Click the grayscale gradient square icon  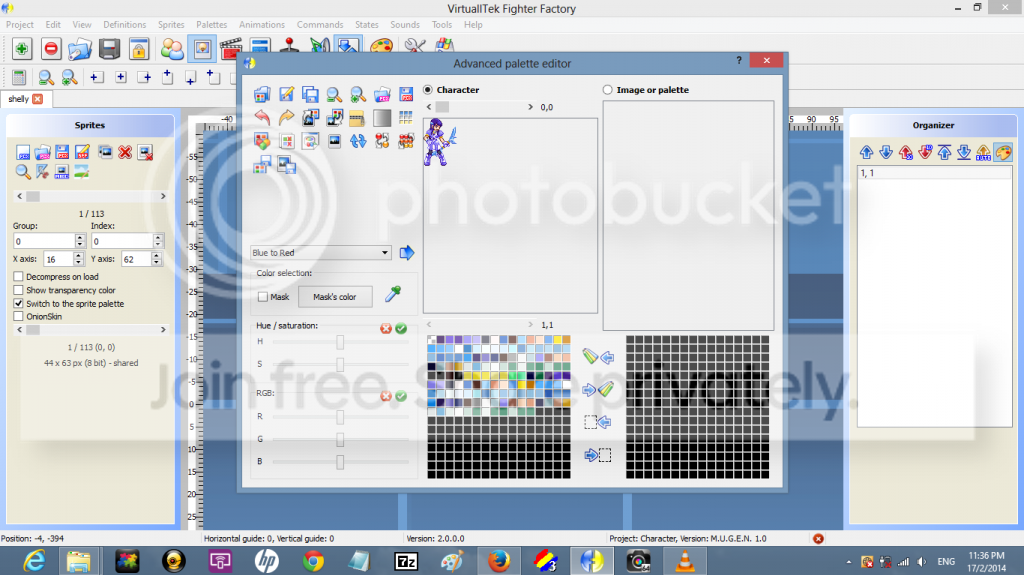[382, 118]
